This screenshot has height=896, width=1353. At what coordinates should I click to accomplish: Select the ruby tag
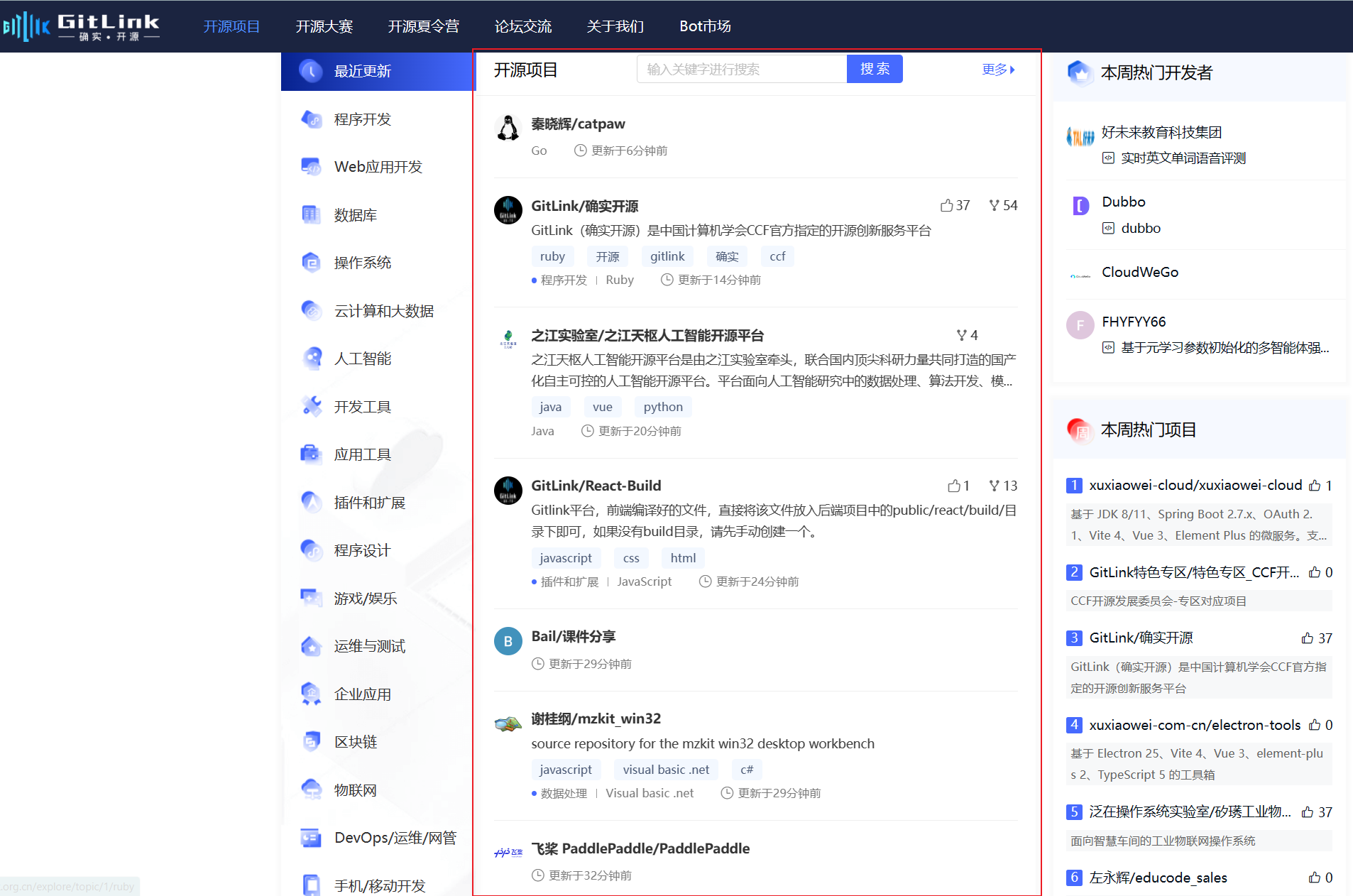tap(552, 256)
